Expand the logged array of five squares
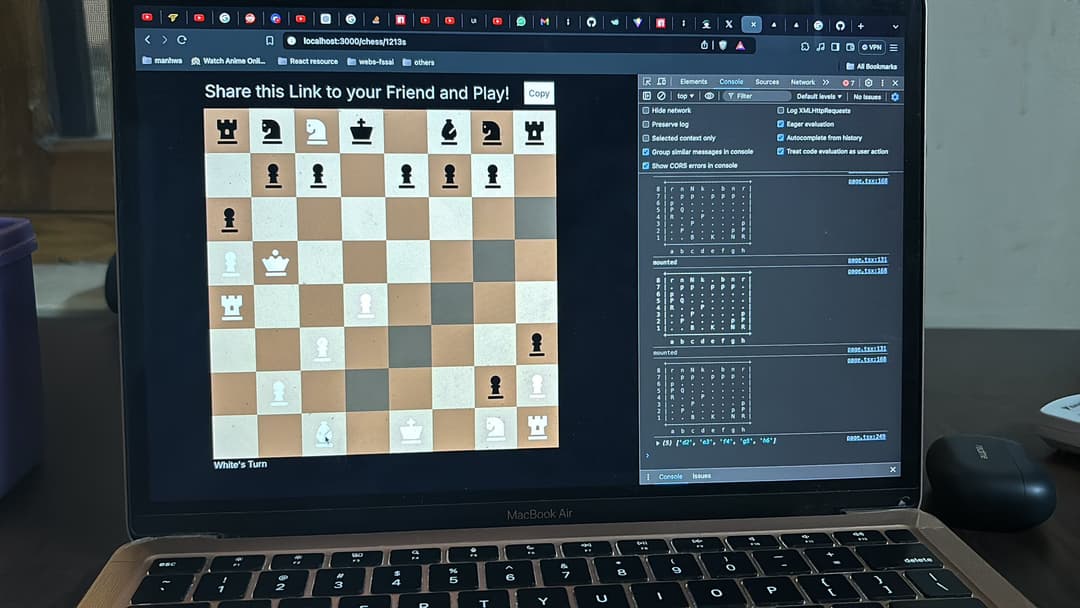Image resolution: width=1080 pixels, height=608 pixels. 657,441
